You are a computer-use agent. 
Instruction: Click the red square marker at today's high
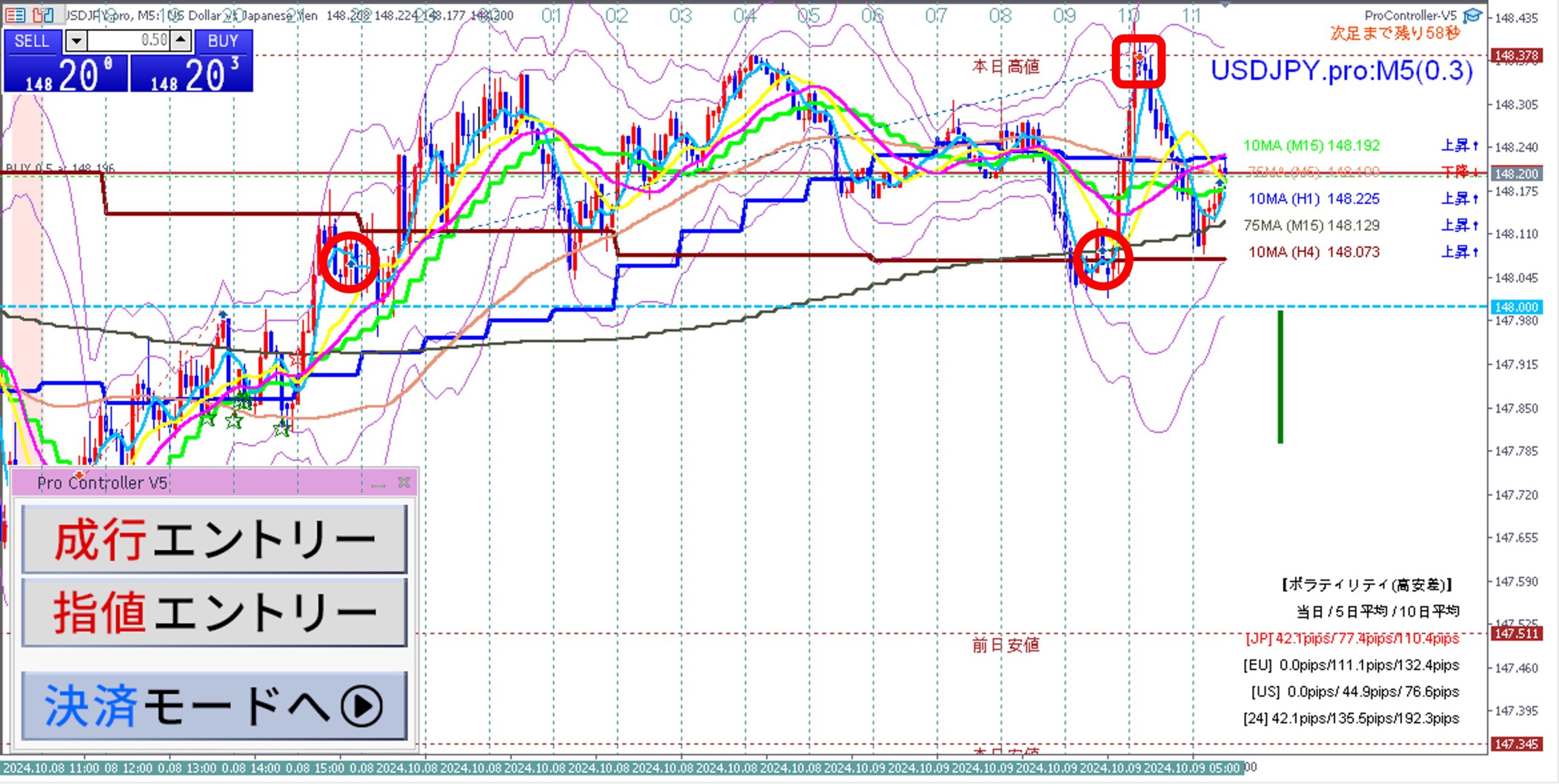tap(1138, 61)
